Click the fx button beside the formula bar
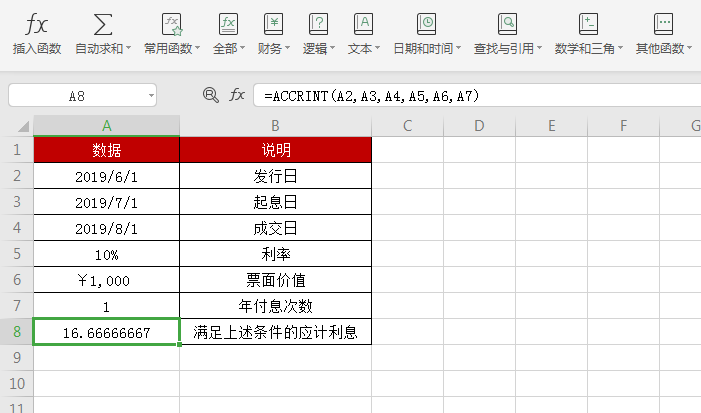 pyautogui.click(x=237, y=95)
